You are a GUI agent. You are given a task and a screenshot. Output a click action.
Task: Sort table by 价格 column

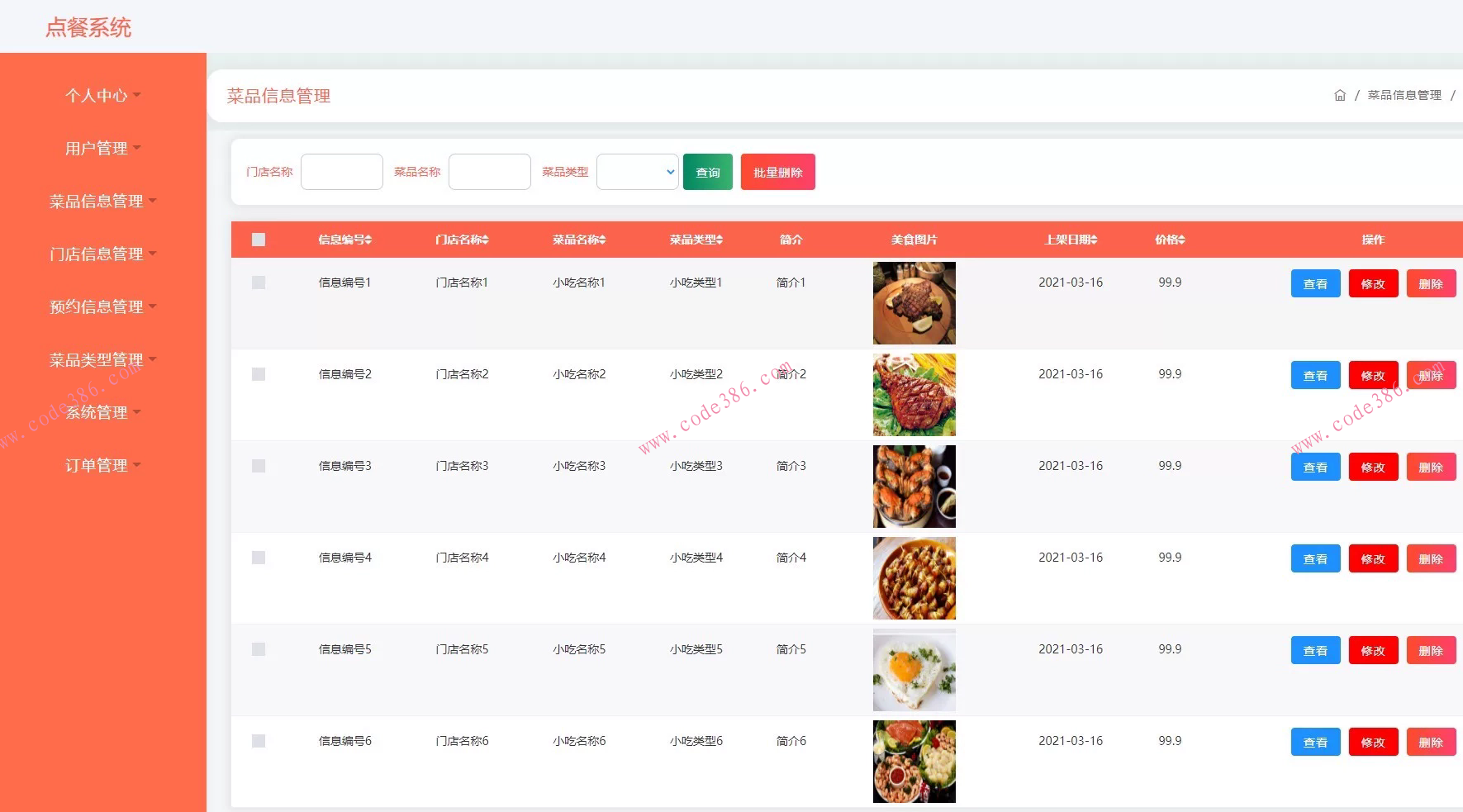tap(1170, 240)
